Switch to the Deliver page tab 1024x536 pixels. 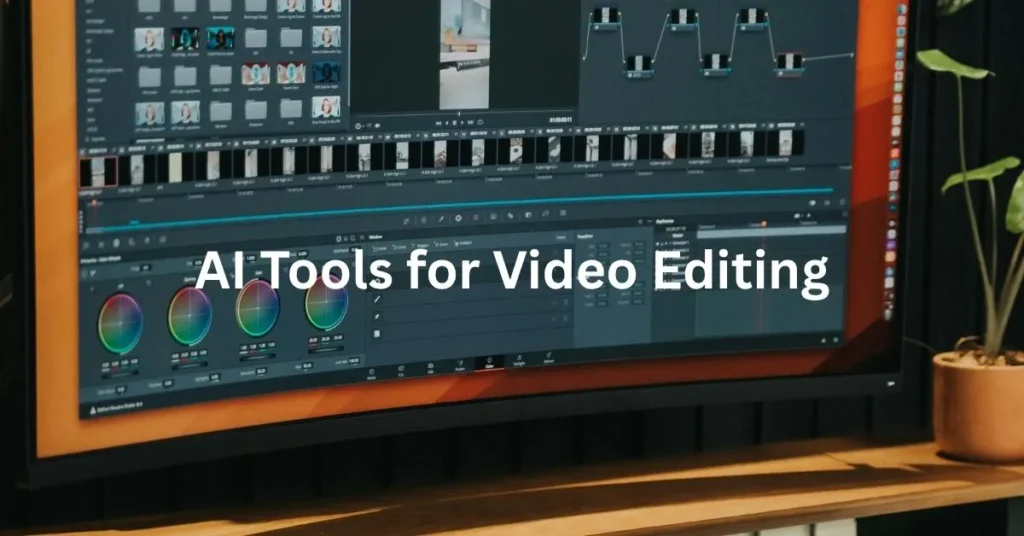tap(549, 358)
